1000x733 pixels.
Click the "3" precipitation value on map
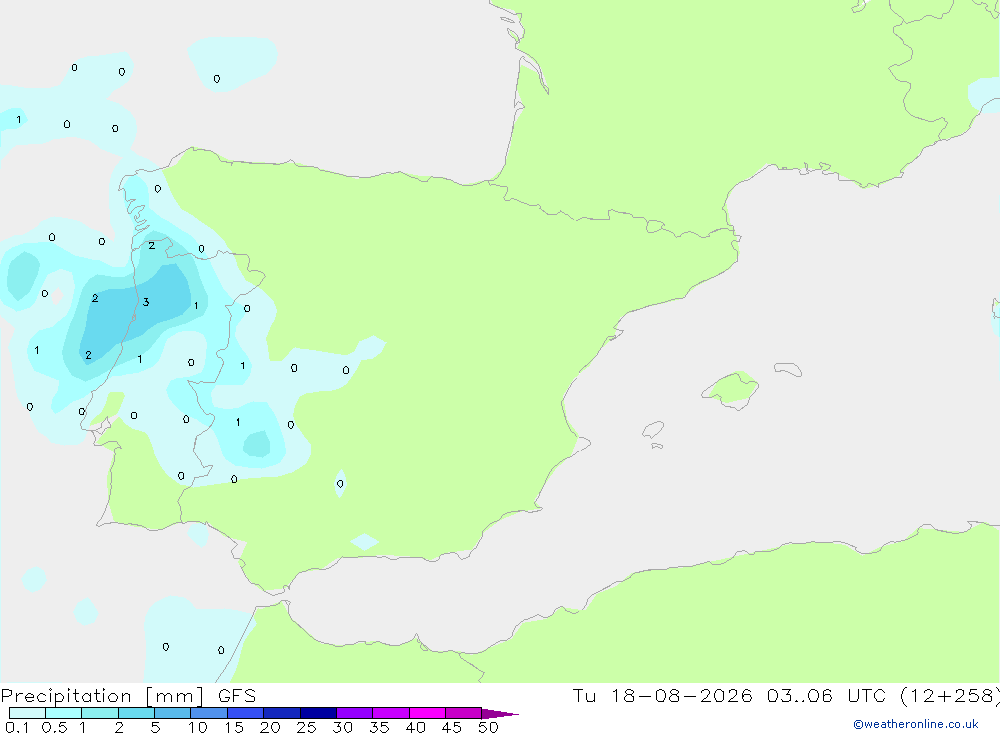click(x=146, y=302)
